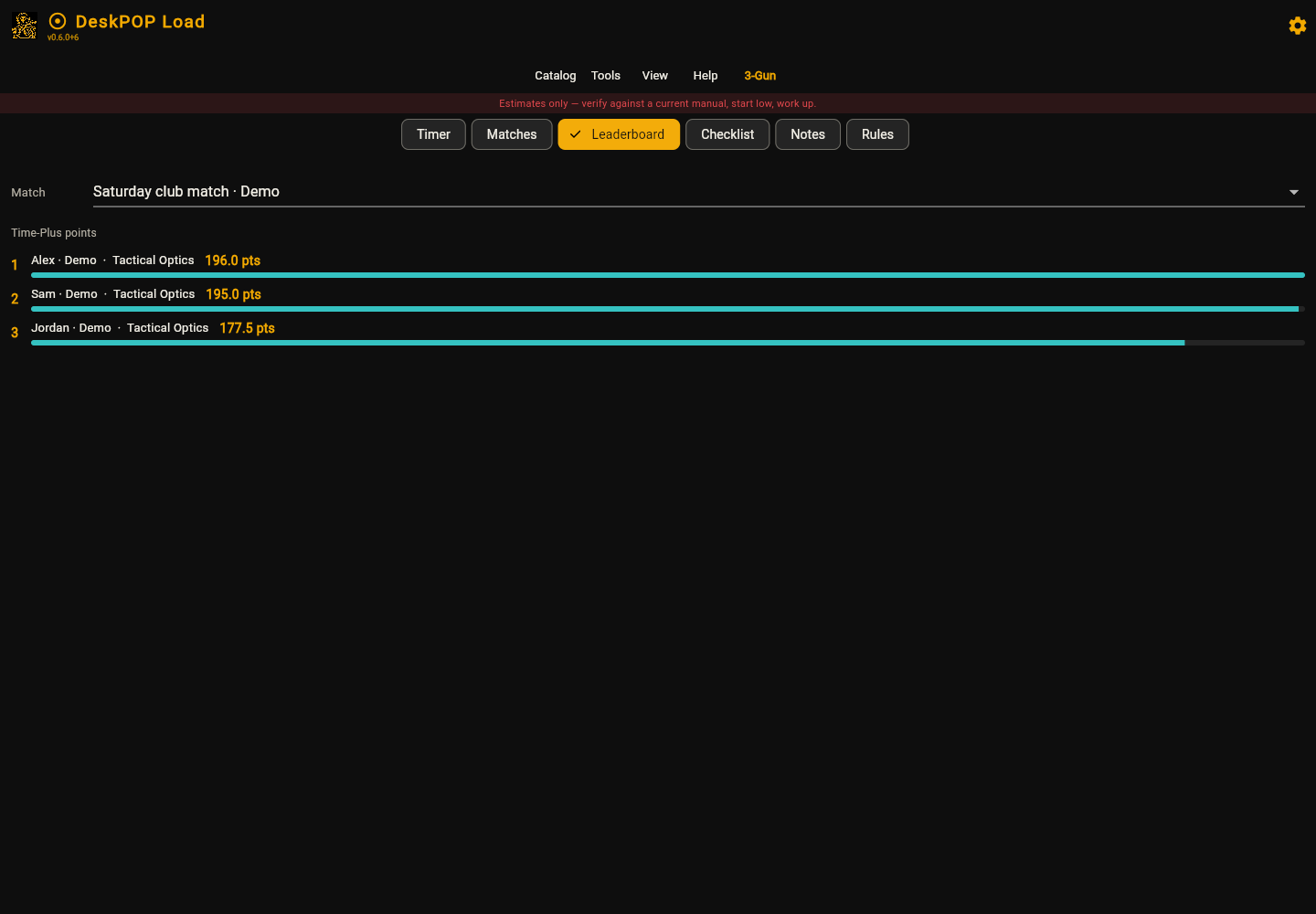Click the 196.0 pts score
The width and height of the screenshot is (1316, 914).
coord(233,260)
